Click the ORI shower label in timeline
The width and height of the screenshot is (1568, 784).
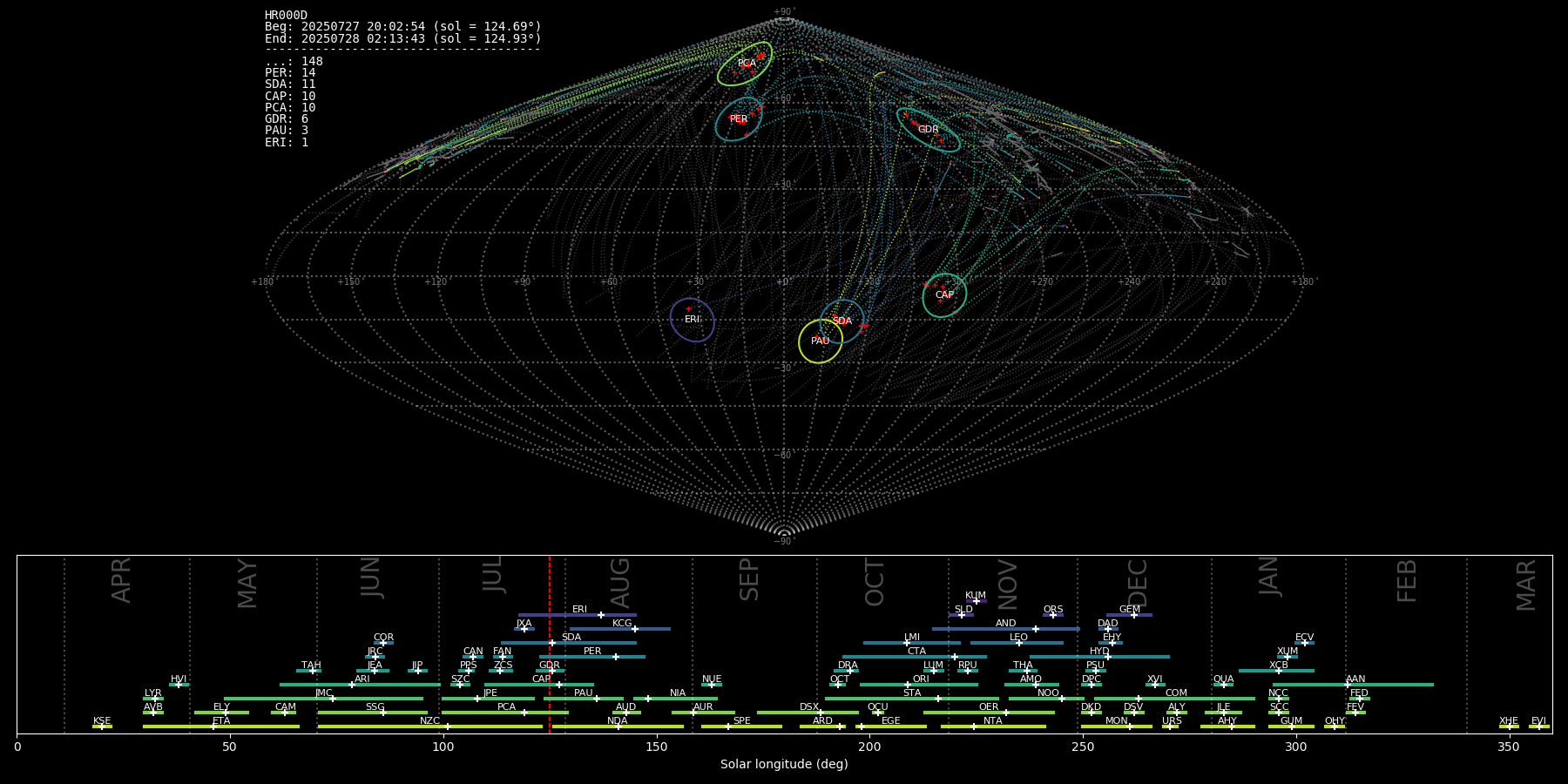coord(921,679)
